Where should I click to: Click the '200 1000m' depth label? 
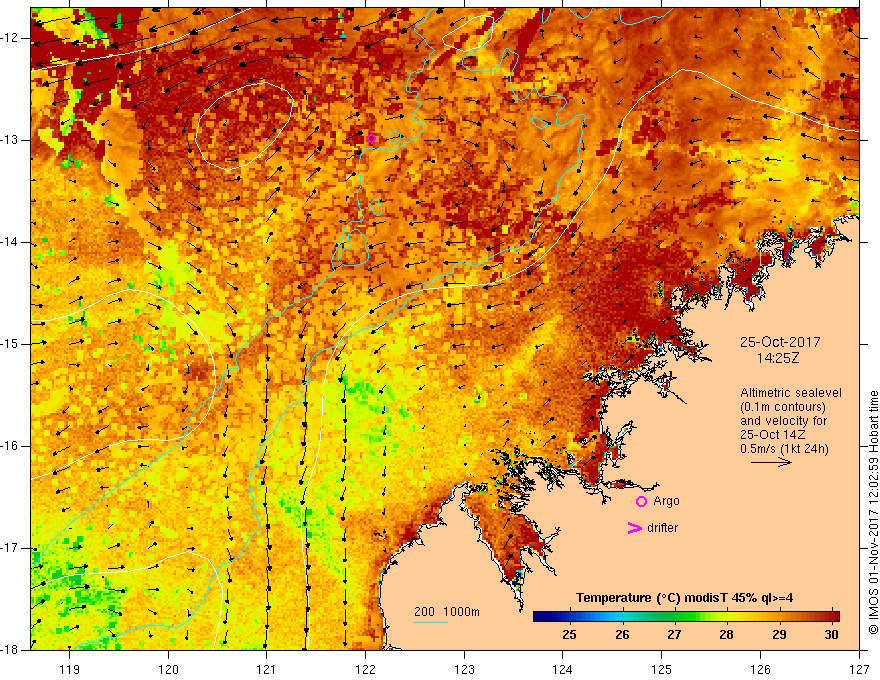pyautogui.click(x=447, y=612)
